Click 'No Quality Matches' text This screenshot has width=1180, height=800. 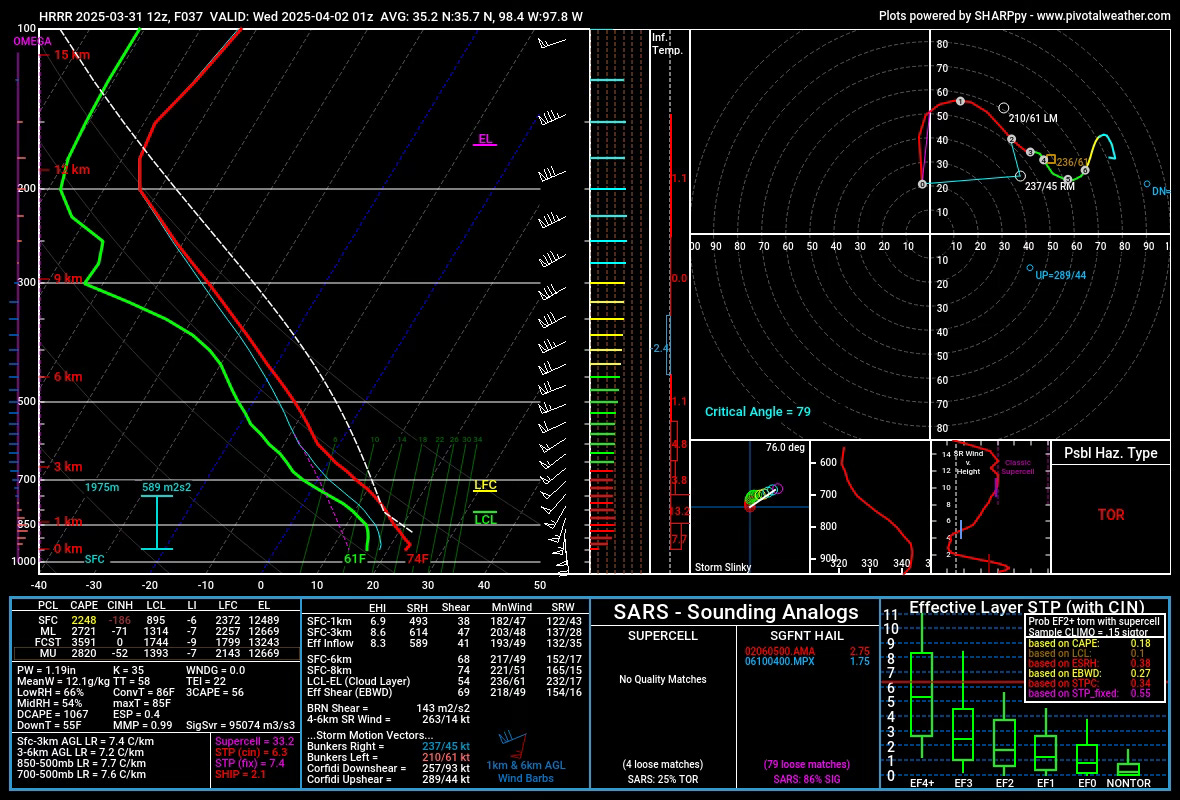pos(662,680)
